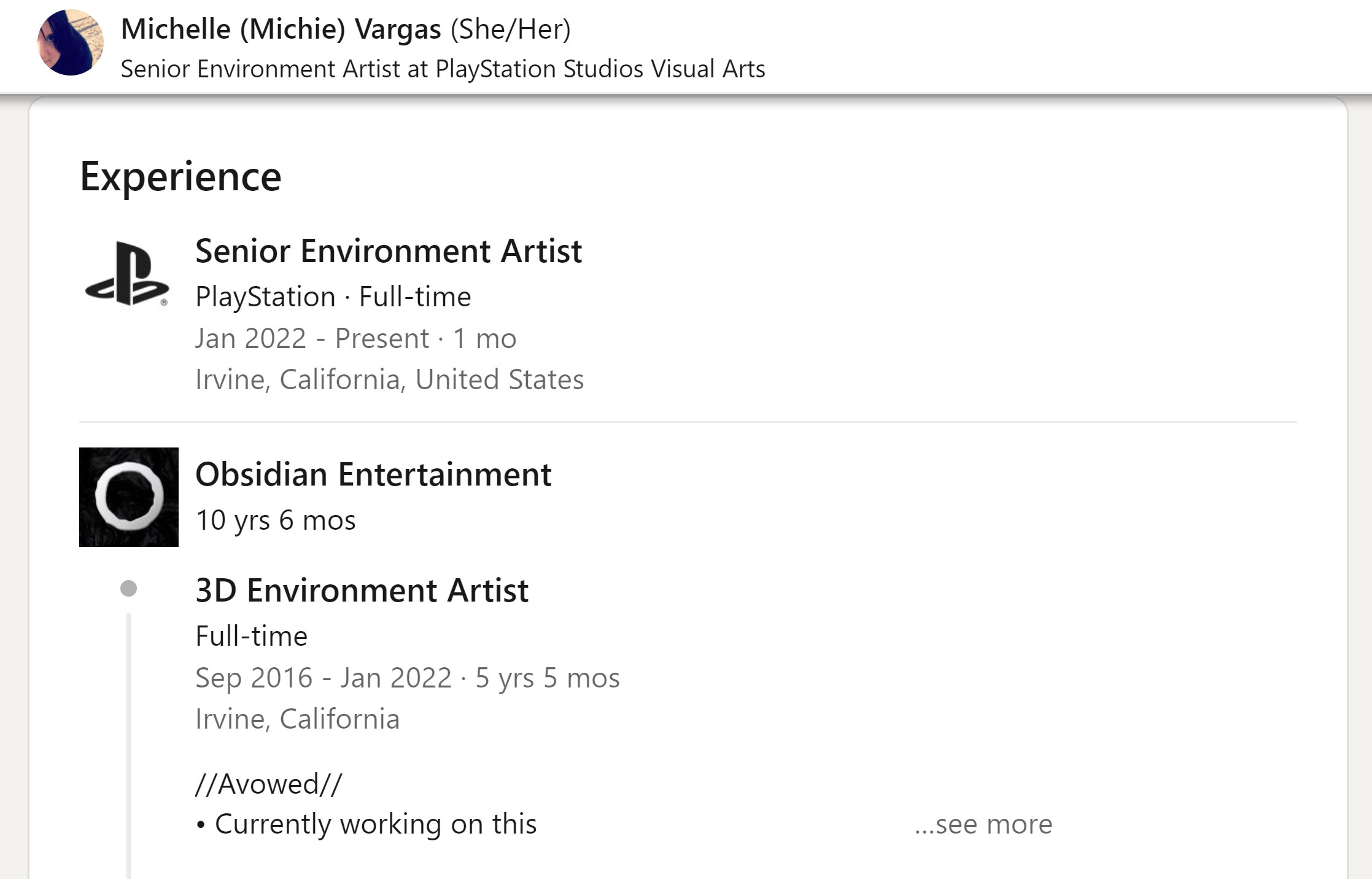The width and height of the screenshot is (1372, 879).
Task: Open the Senior Environment Artist position title
Action: 389,251
